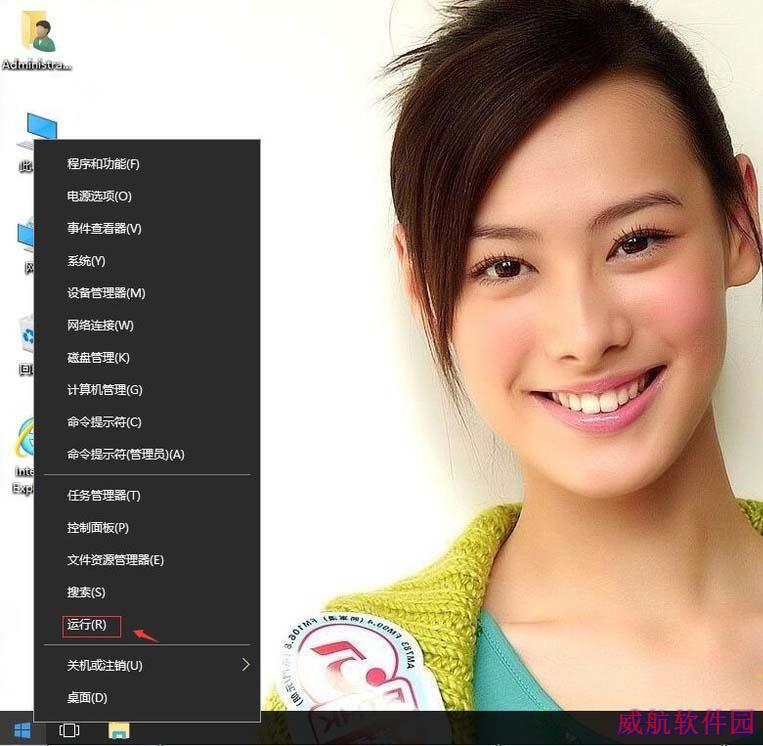Select Power Options (电源选项)
Image resolution: width=763 pixels, height=746 pixels.
pyautogui.click(x=147, y=196)
